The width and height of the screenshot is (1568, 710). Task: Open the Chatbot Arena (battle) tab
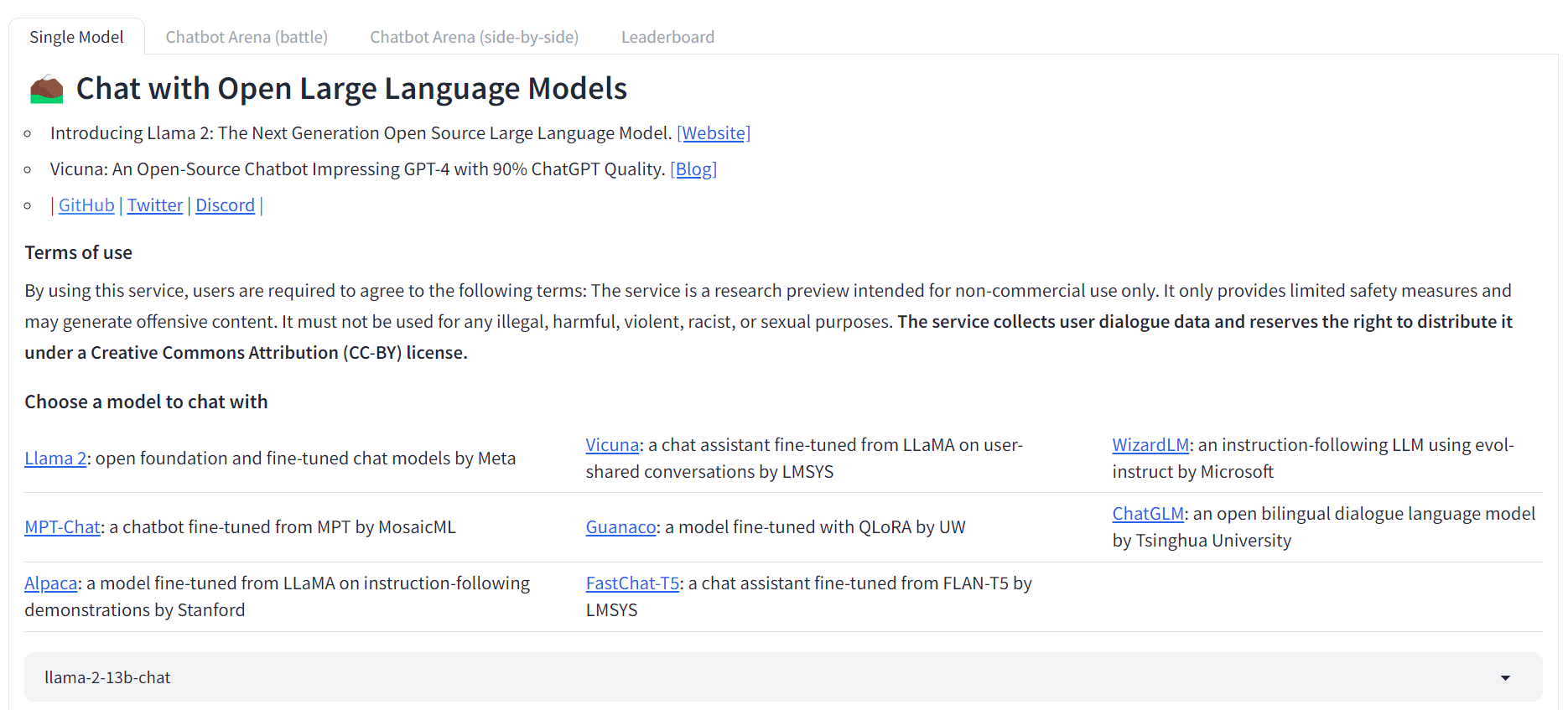[247, 37]
